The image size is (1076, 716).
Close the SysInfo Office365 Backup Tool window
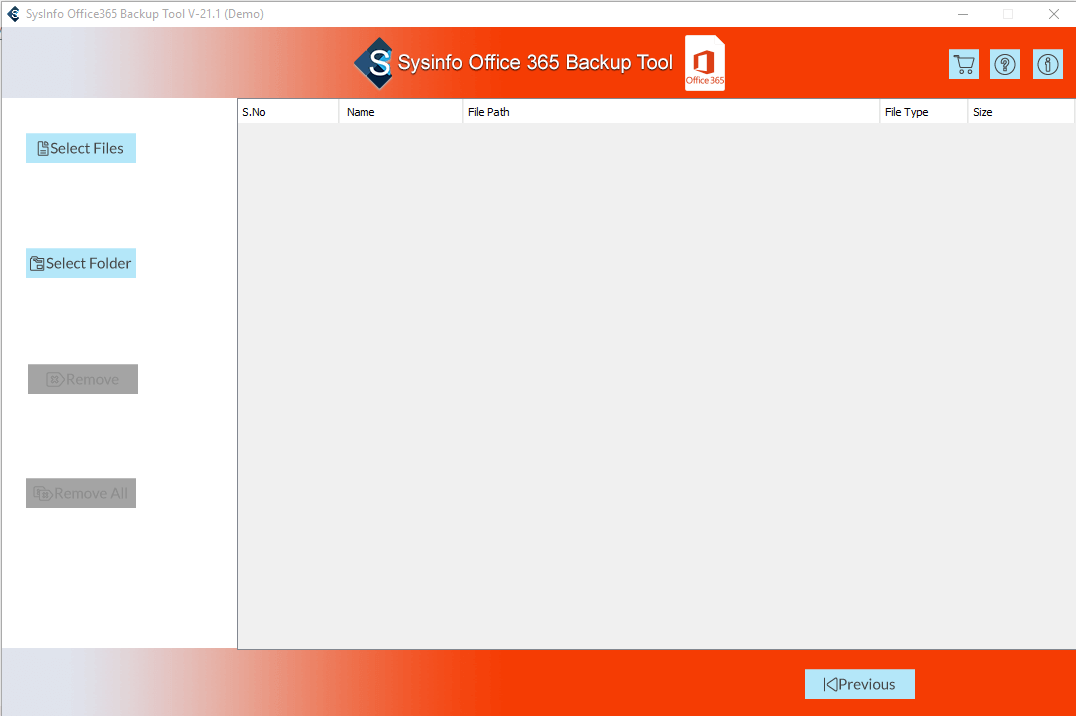1053,14
